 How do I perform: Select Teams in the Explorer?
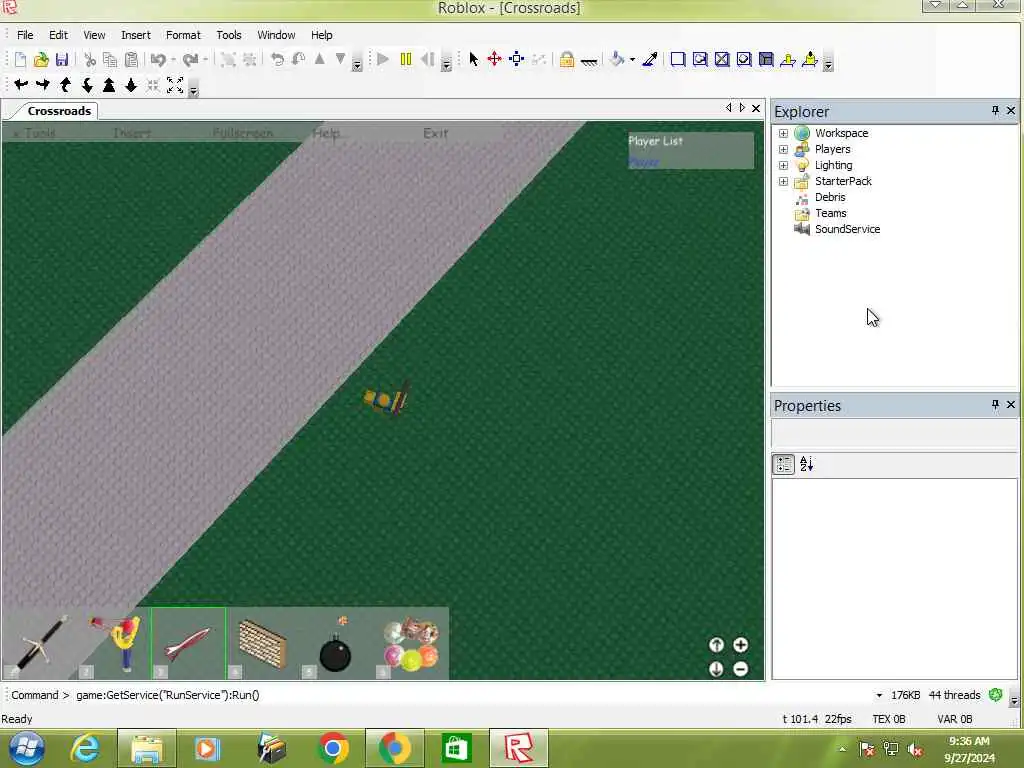[x=830, y=213]
